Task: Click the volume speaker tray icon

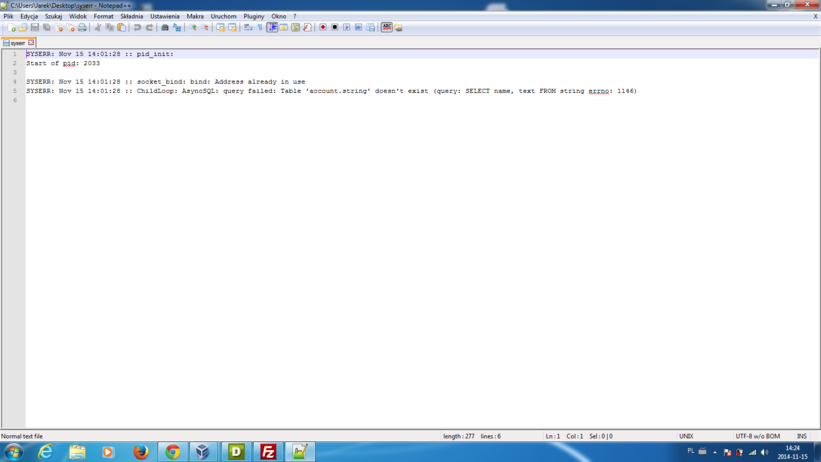Action: click(764, 452)
